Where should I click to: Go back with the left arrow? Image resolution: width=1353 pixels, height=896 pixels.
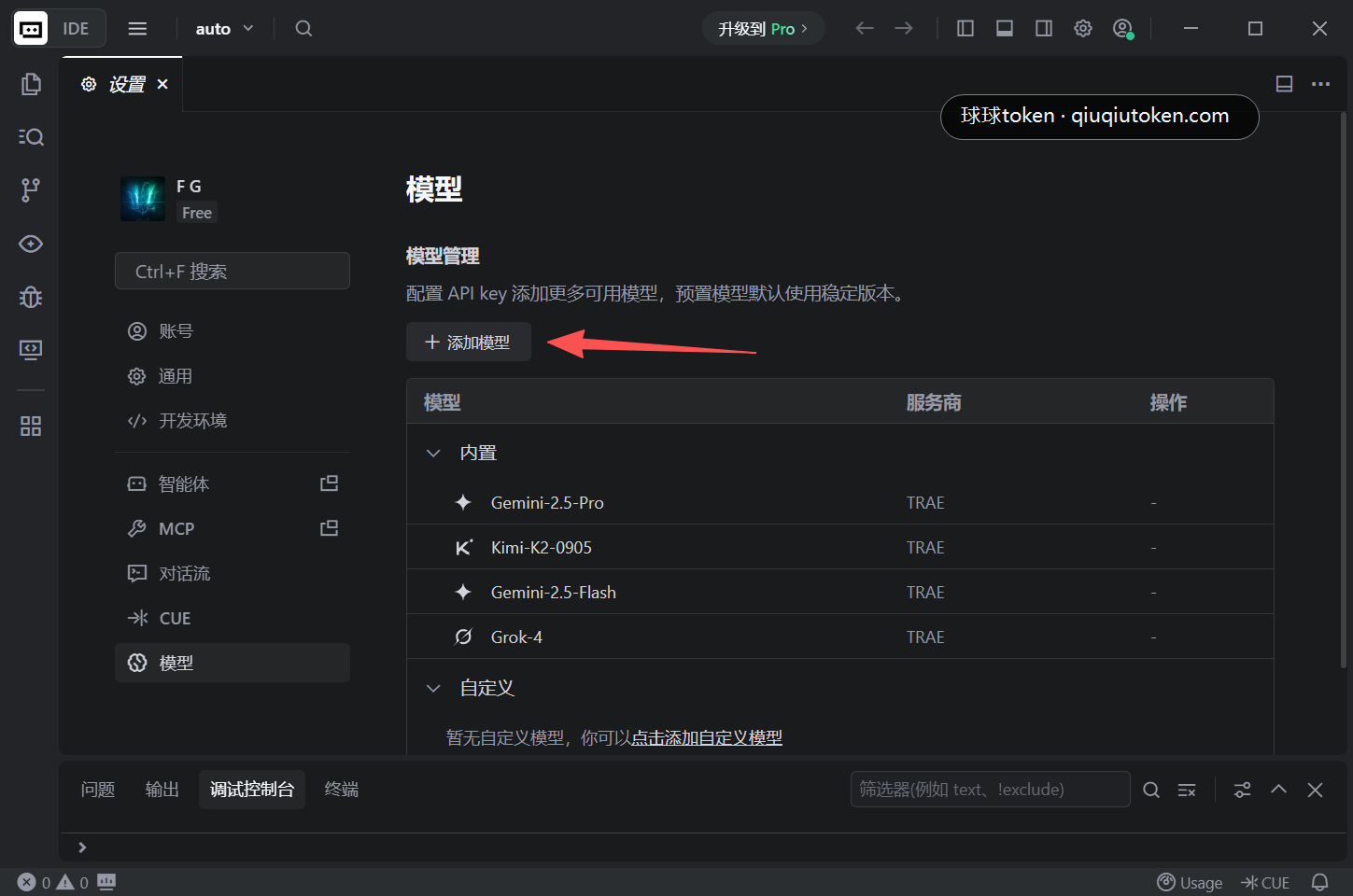click(865, 29)
